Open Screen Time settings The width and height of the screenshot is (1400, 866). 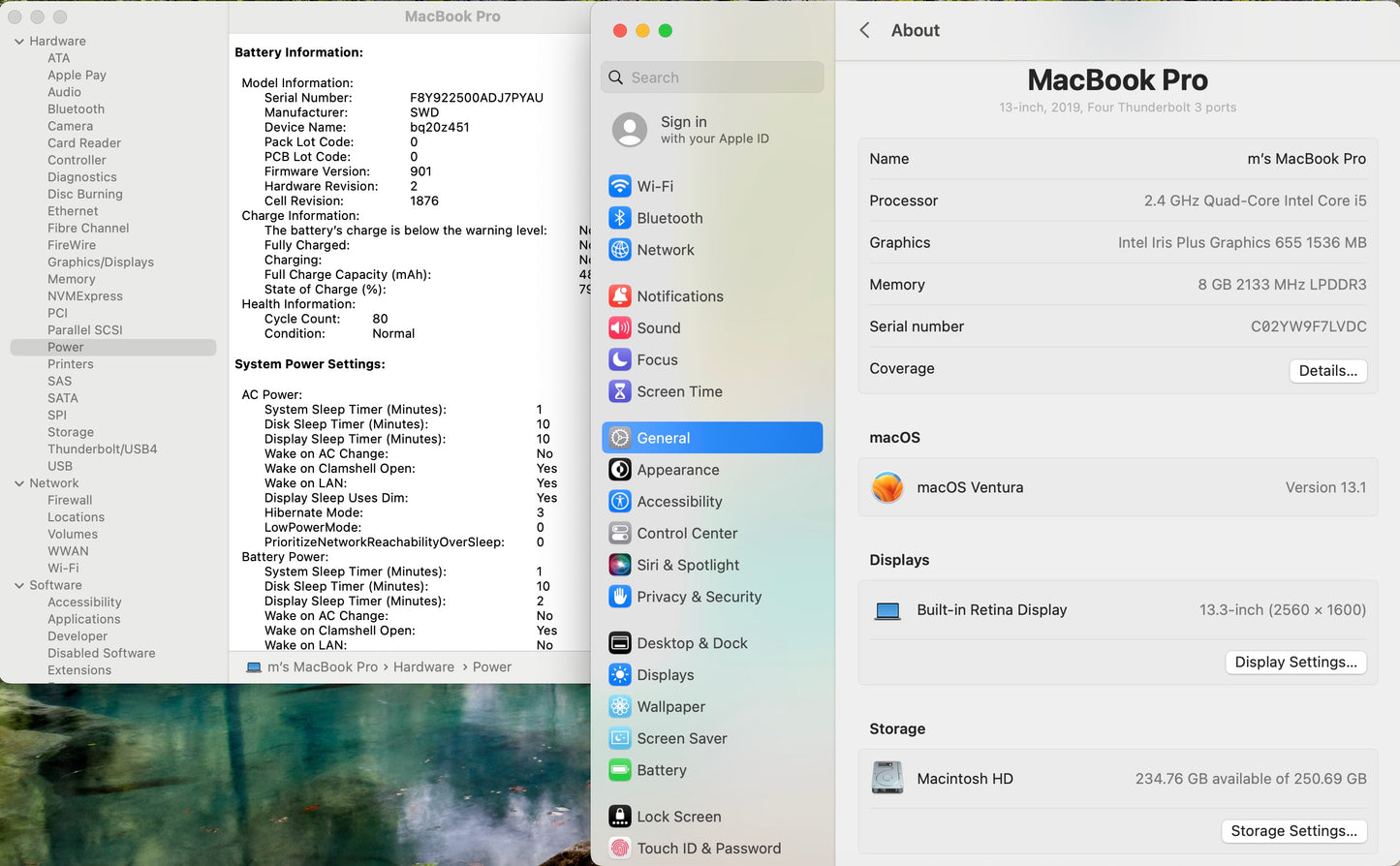click(679, 391)
